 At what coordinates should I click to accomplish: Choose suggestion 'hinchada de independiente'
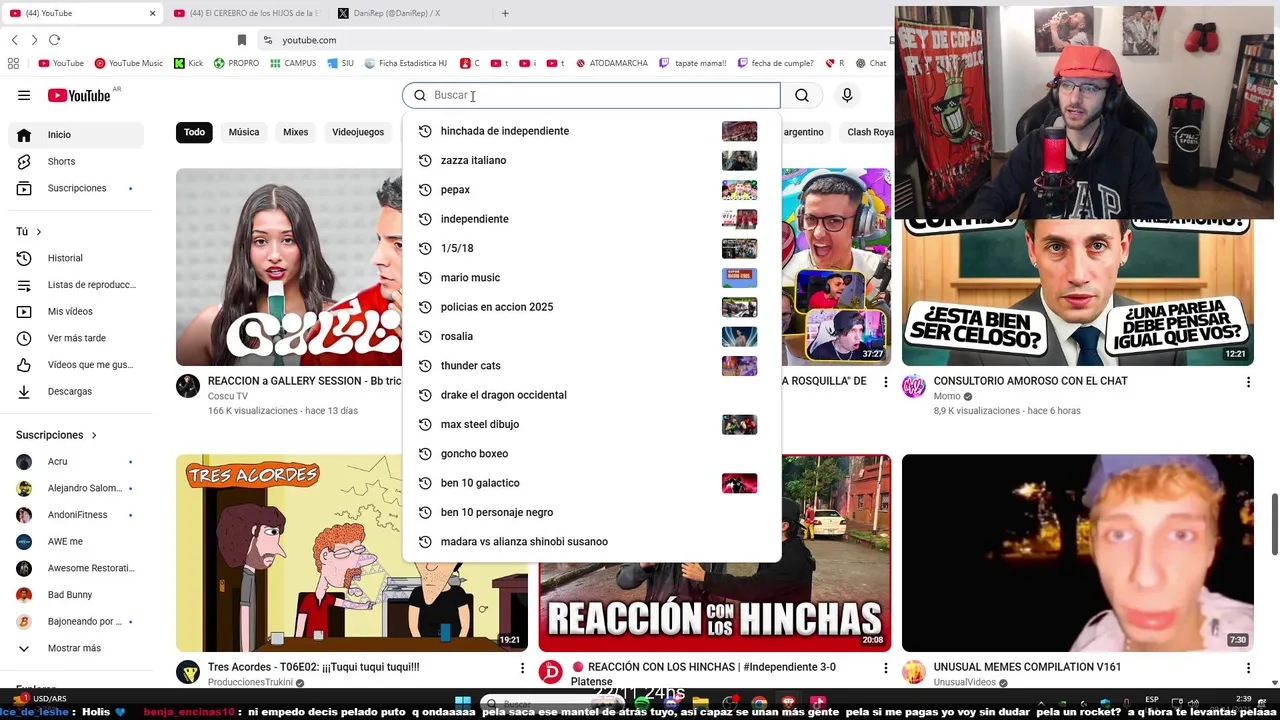591,131
